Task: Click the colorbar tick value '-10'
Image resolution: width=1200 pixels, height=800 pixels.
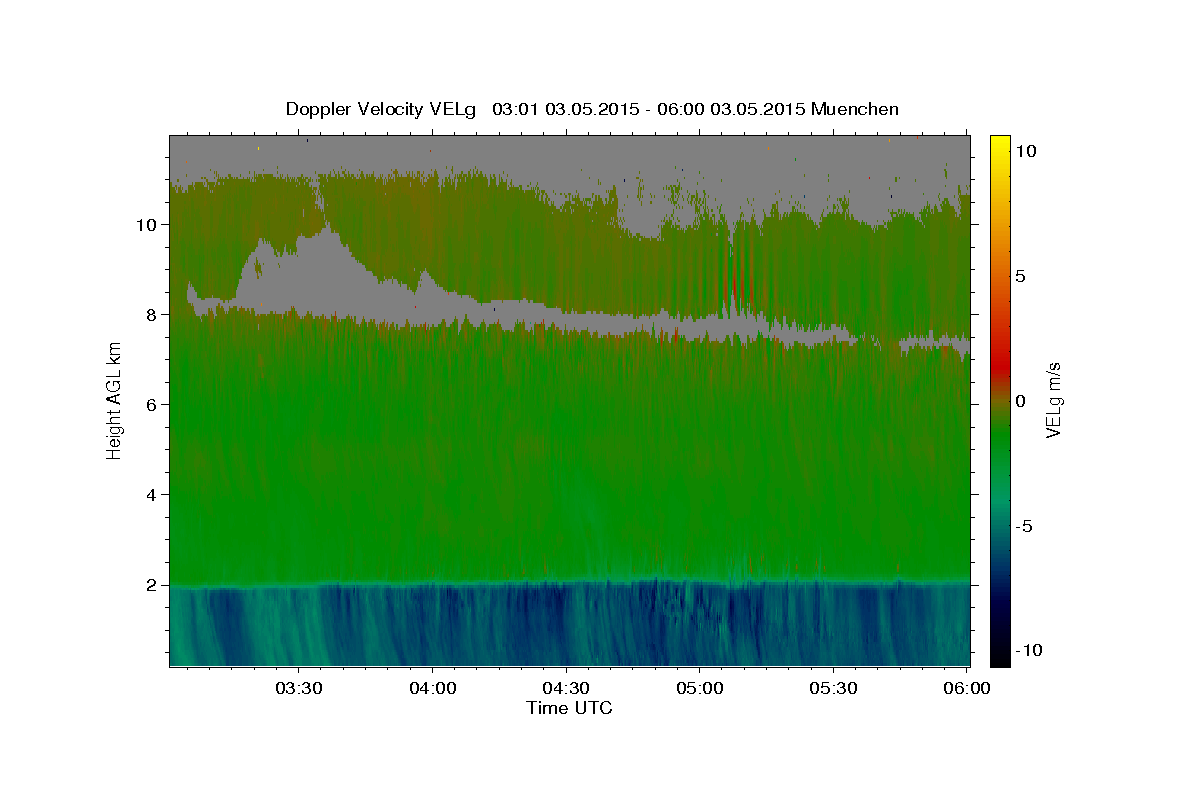Action: tap(1028, 650)
